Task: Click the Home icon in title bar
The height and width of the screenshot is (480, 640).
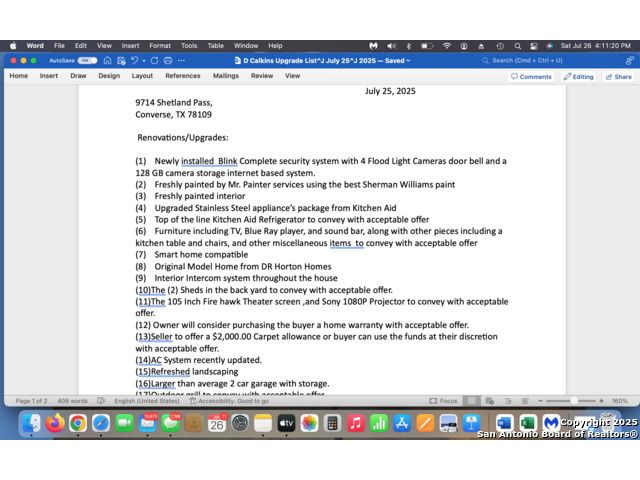Action: [x=107, y=61]
